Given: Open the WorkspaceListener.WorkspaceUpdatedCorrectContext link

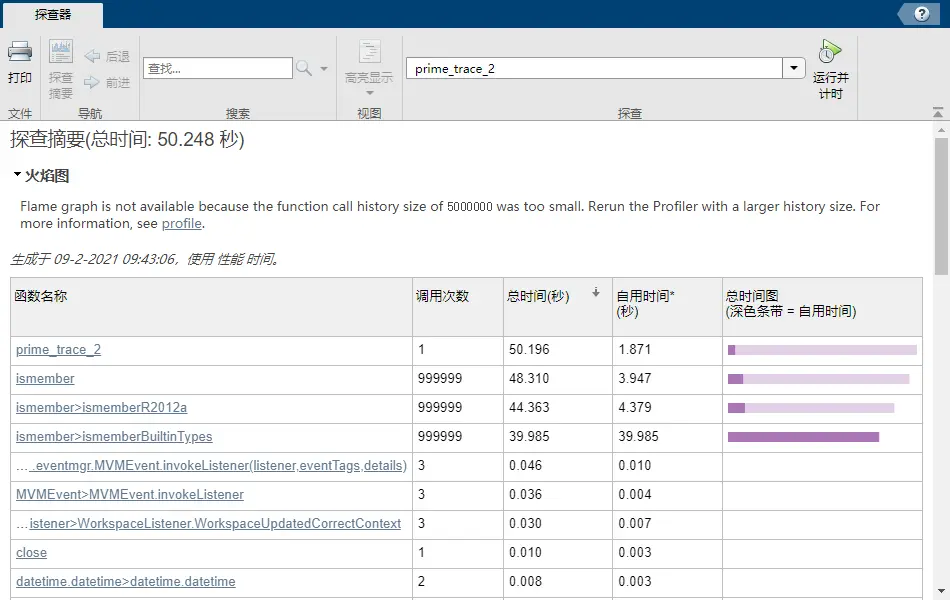Looking at the screenshot, I should [215, 524].
